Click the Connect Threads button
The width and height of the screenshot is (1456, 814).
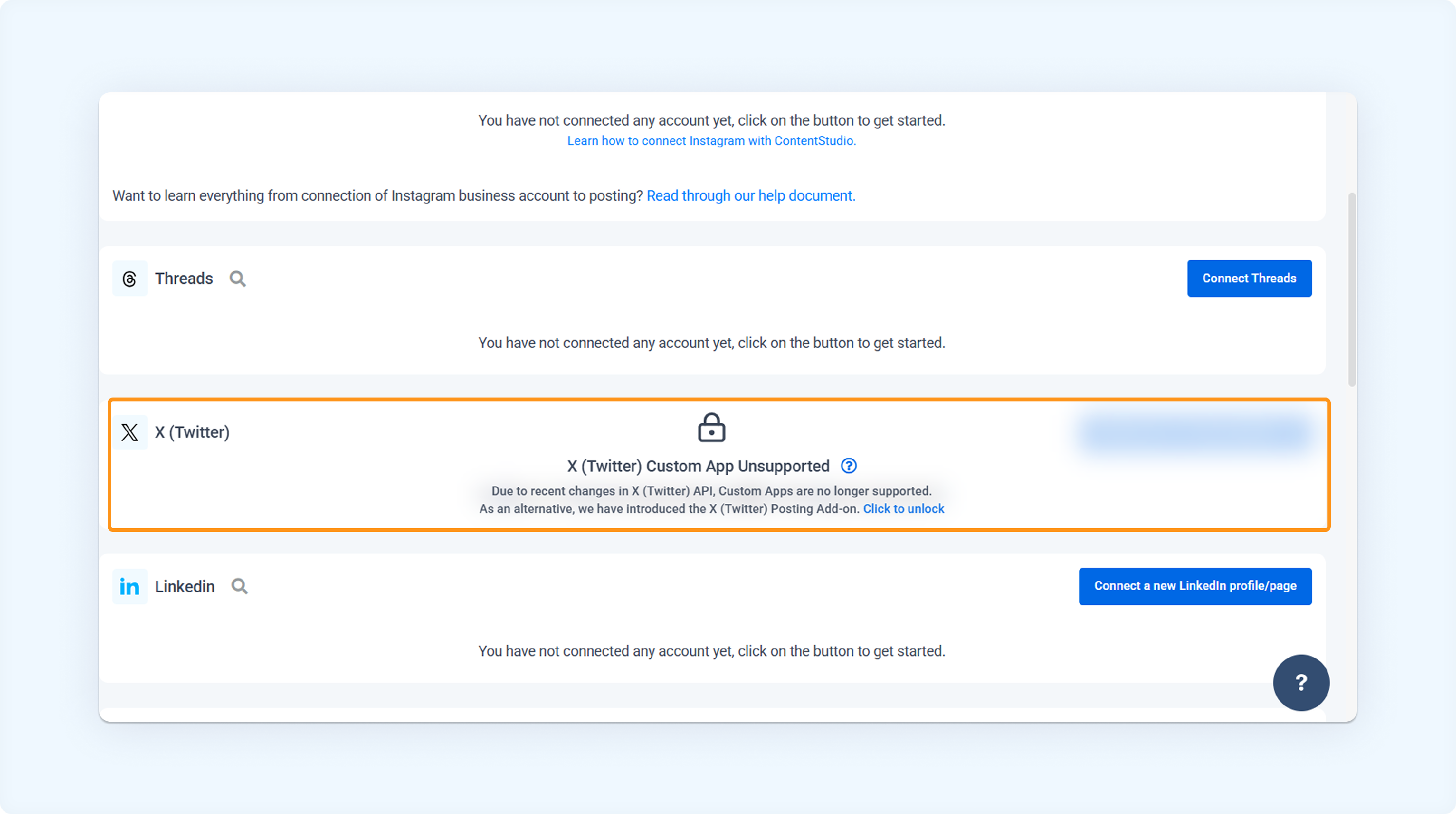point(1249,279)
